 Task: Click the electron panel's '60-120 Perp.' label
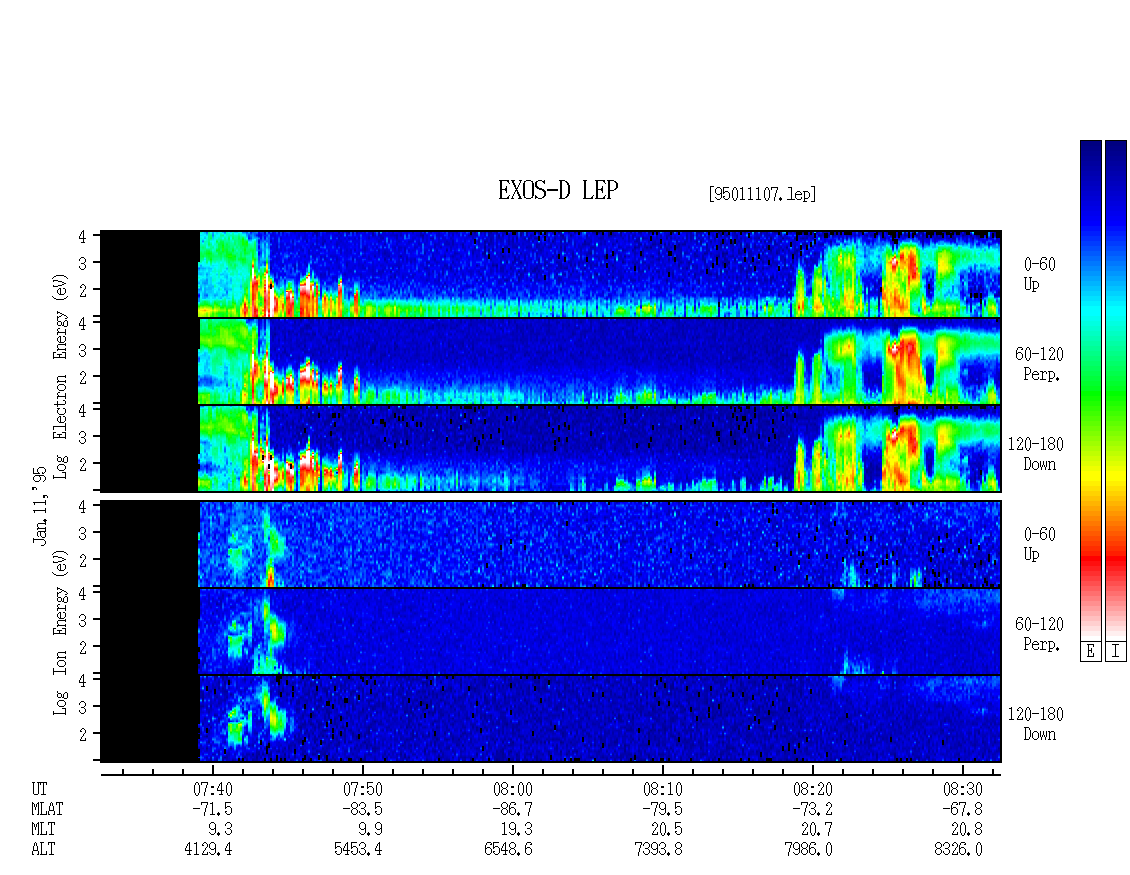tap(1039, 364)
